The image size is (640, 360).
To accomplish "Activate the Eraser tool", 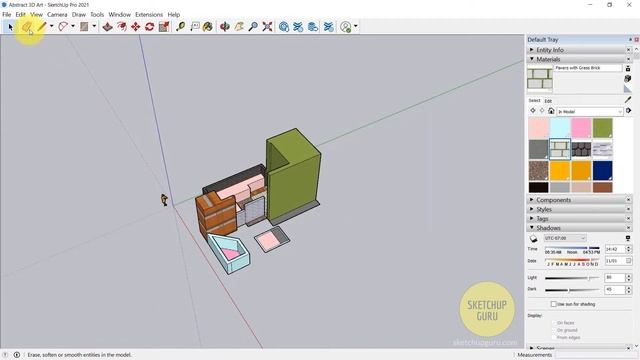I will coord(27,27).
